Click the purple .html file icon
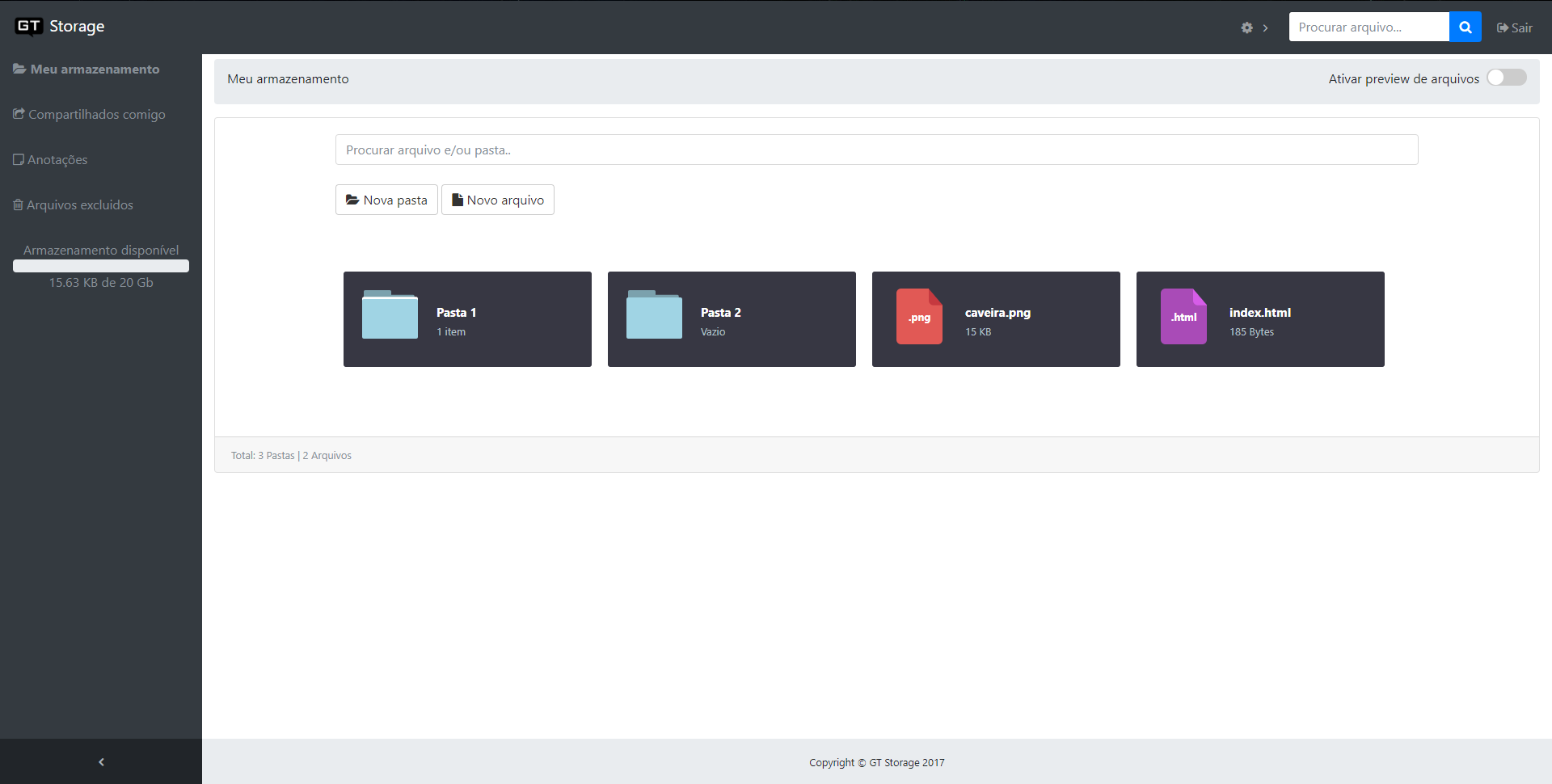1552x784 pixels. [x=1183, y=316]
